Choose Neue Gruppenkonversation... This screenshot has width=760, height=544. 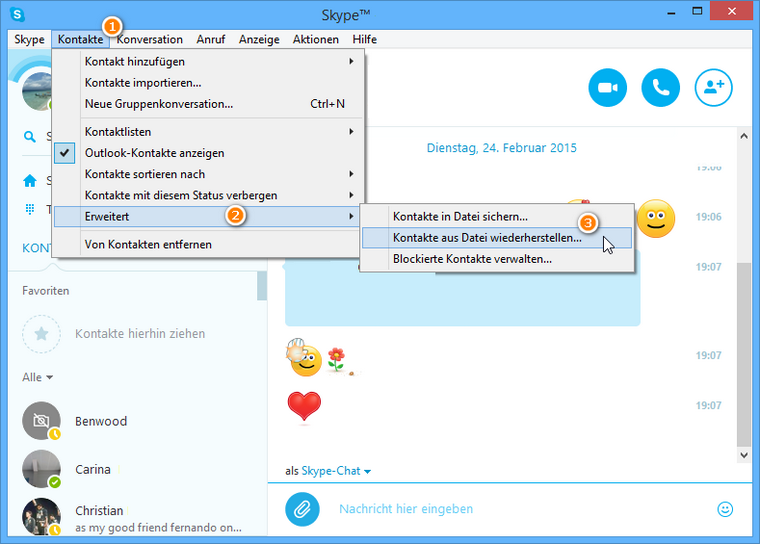pos(208,104)
